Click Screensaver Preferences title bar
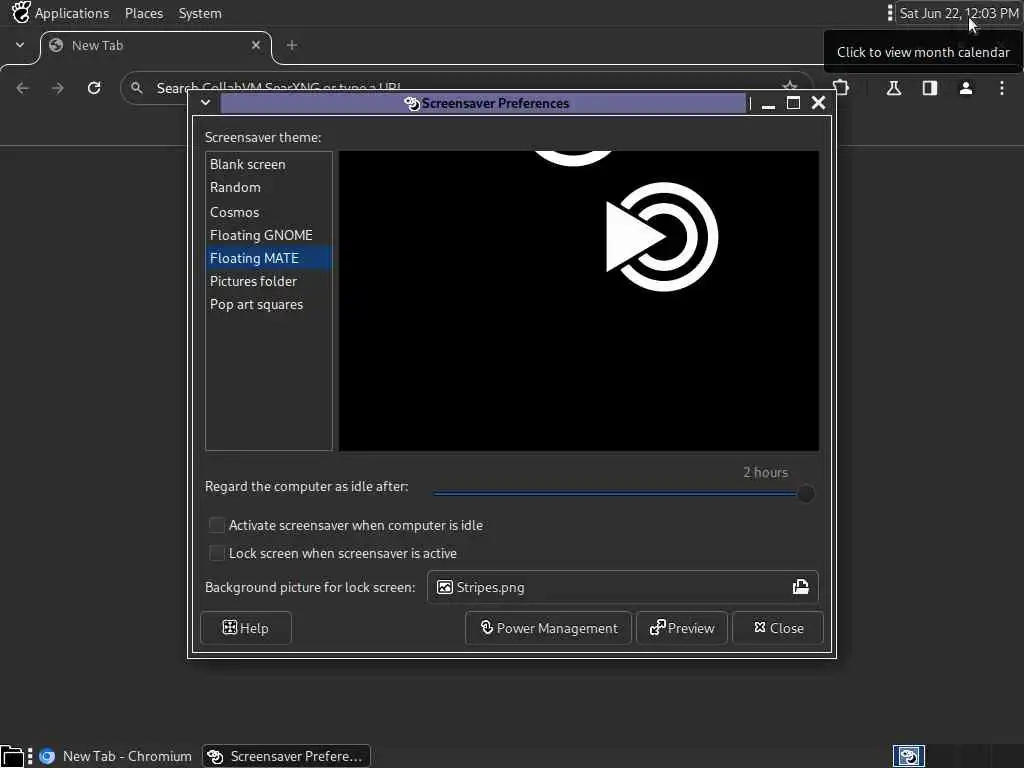 [x=483, y=103]
